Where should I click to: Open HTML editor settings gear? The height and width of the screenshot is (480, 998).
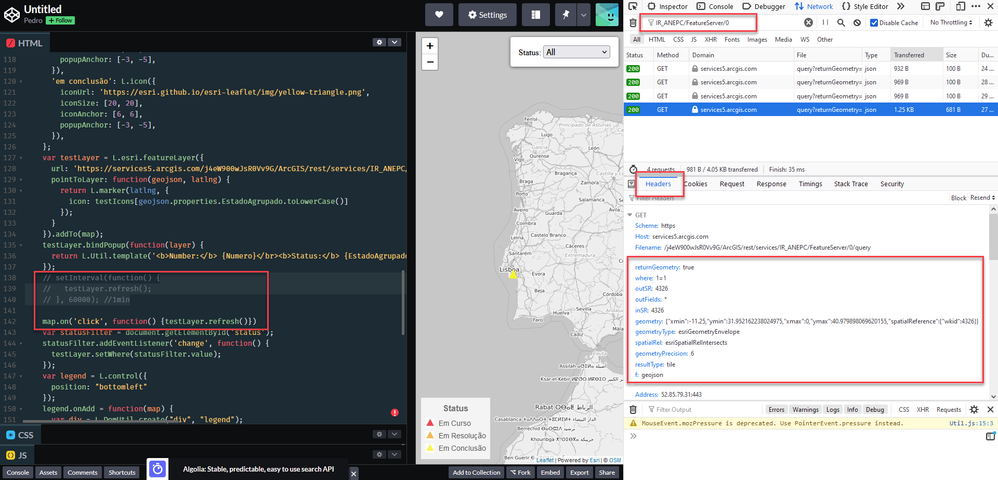379,42
